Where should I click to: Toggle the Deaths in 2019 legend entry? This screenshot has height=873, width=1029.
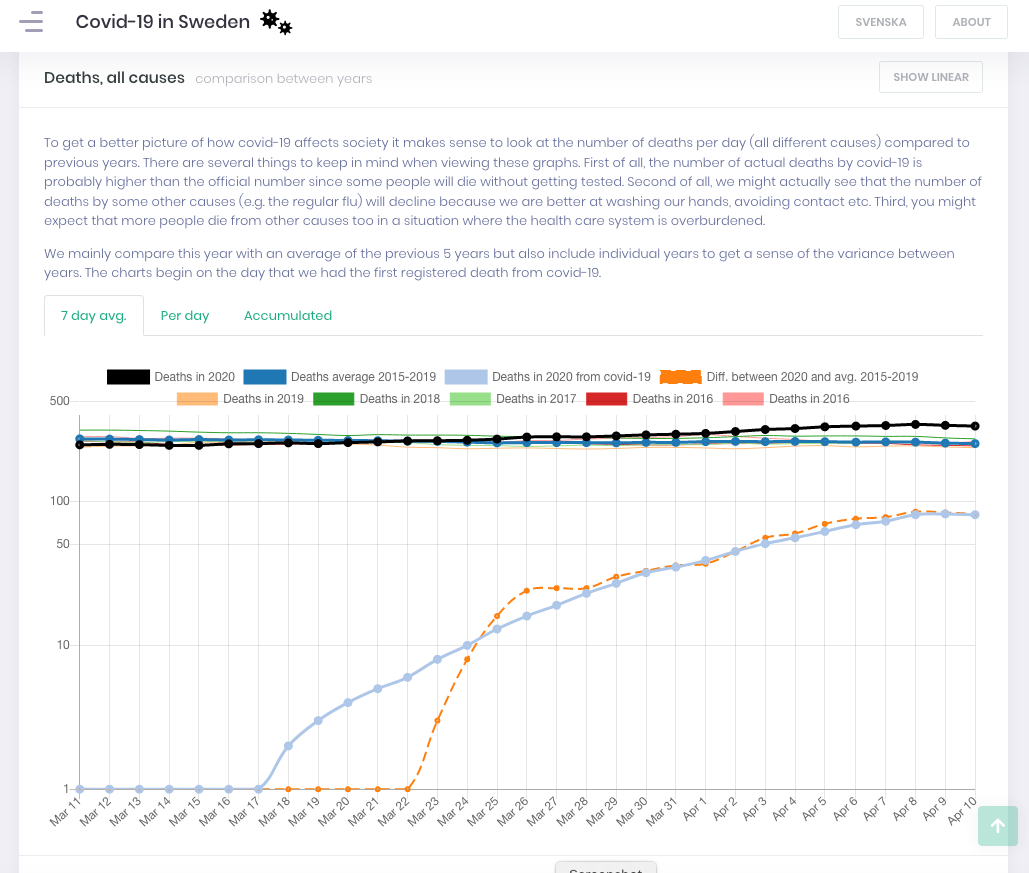[x=240, y=399]
